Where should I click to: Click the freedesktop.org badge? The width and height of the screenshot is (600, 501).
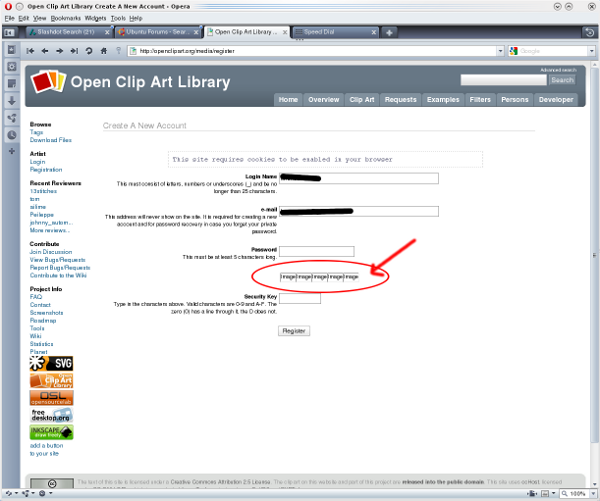click(x=51, y=414)
